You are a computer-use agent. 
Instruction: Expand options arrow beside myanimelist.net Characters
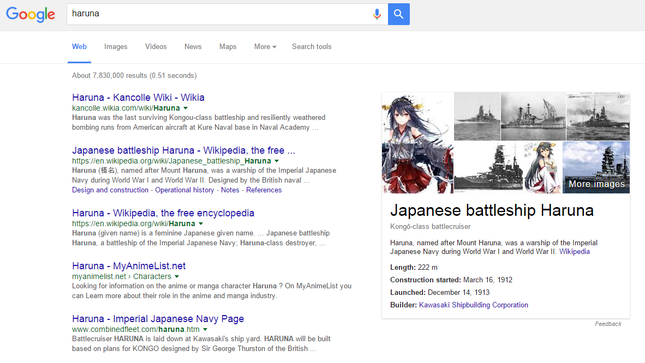tap(176, 277)
